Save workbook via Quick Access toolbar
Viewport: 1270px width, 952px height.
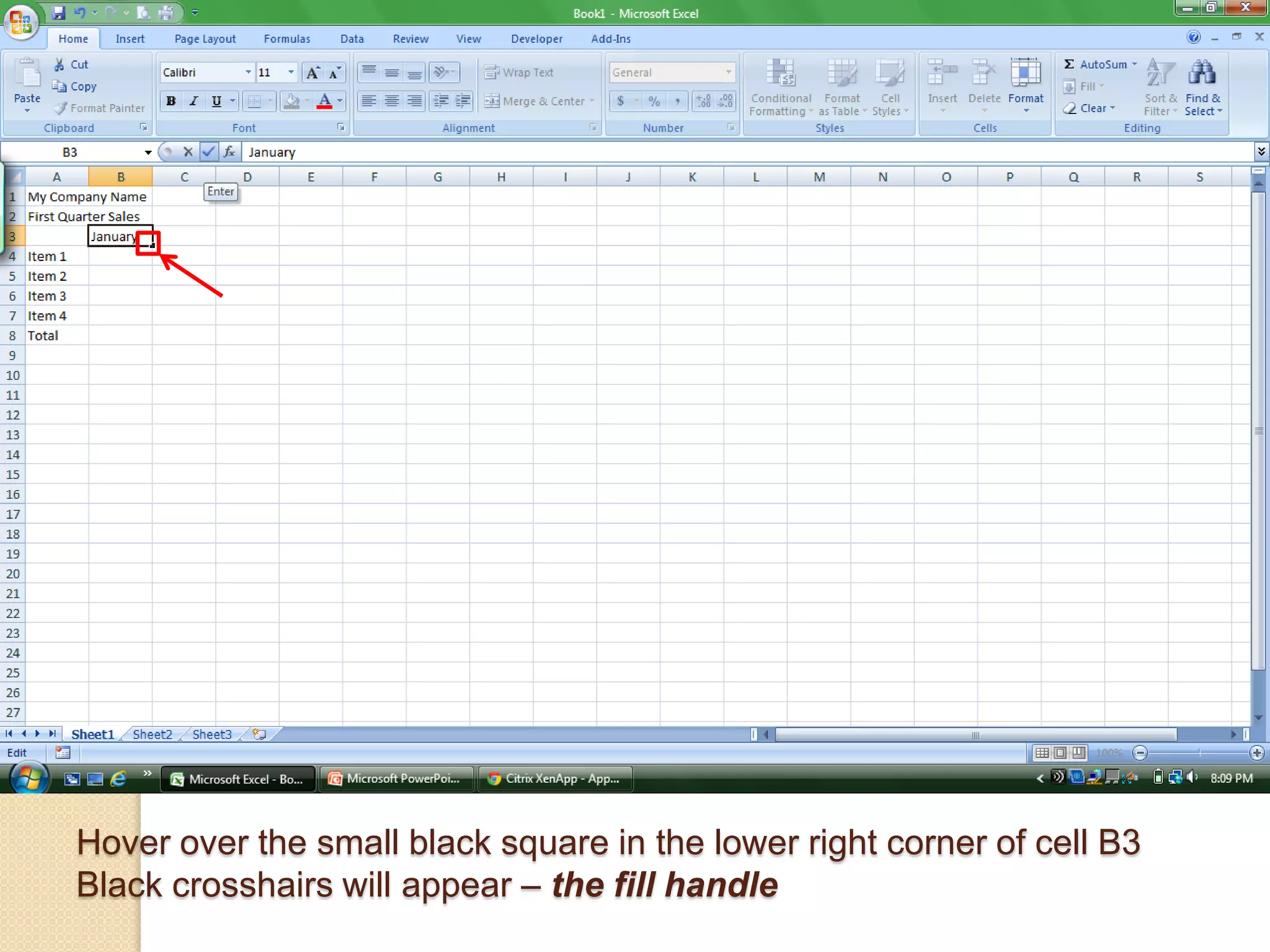pyautogui.click(x=59, y=12)
